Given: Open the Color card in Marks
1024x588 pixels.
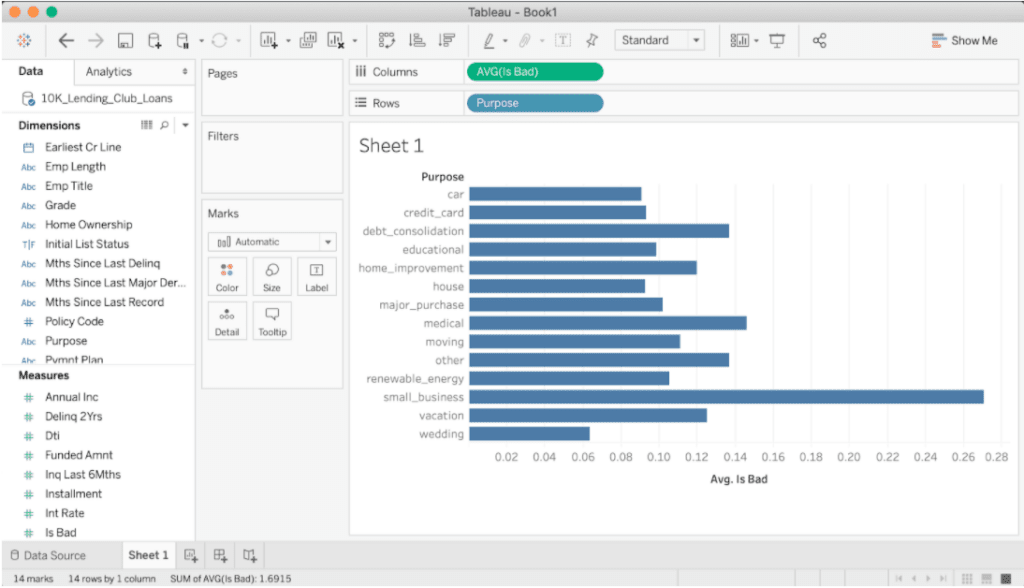Looking at the screenshot, I should point(227,276).
